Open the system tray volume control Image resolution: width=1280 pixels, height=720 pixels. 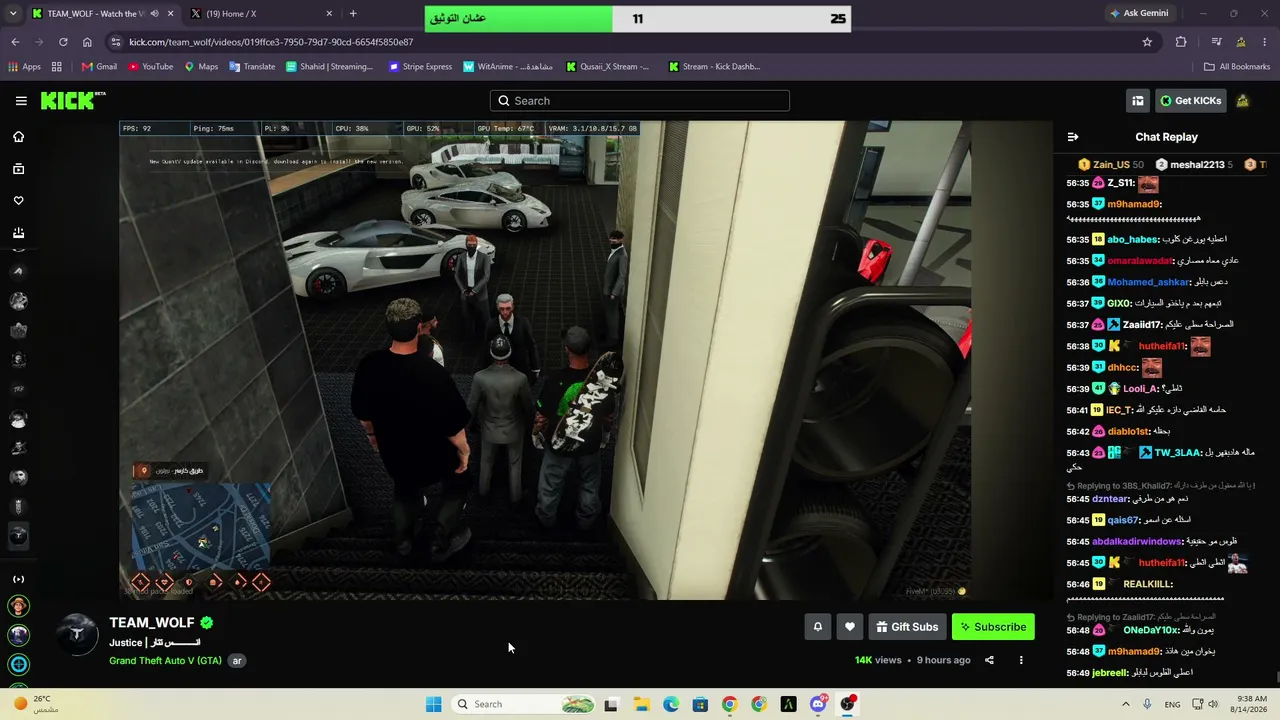coord(1214,704)
